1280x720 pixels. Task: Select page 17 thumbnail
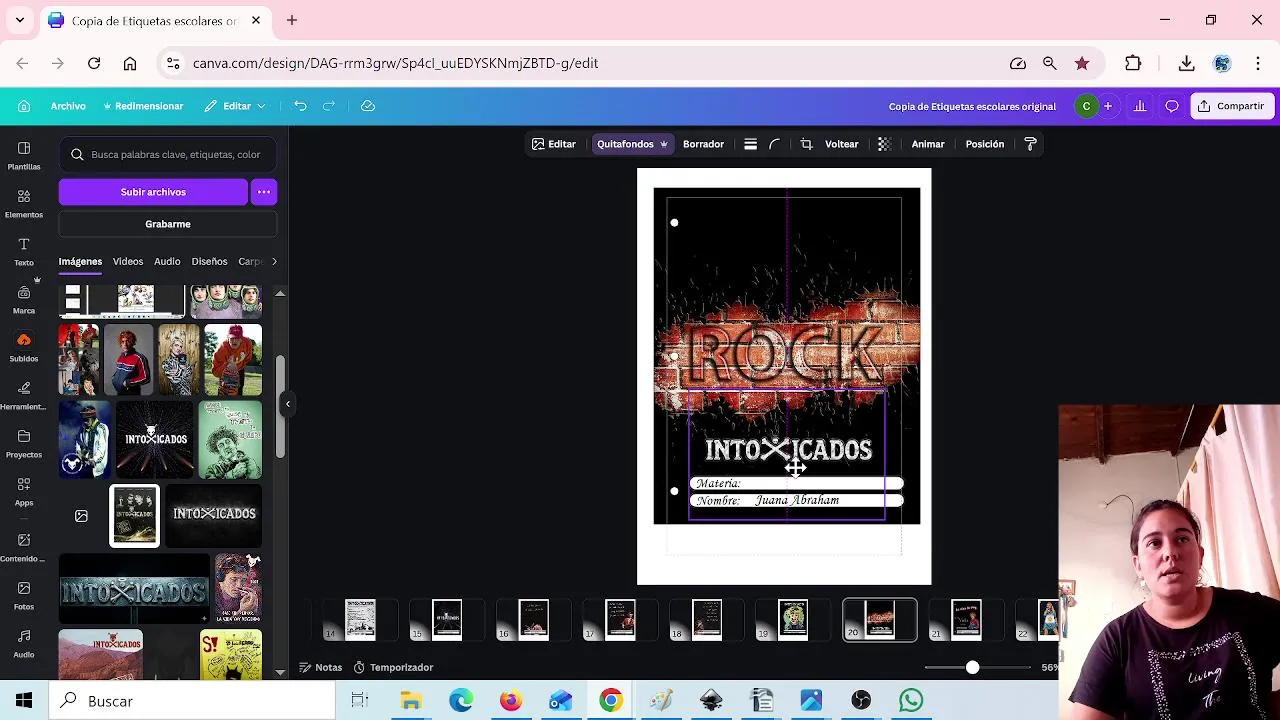click(x=620, y=620)
